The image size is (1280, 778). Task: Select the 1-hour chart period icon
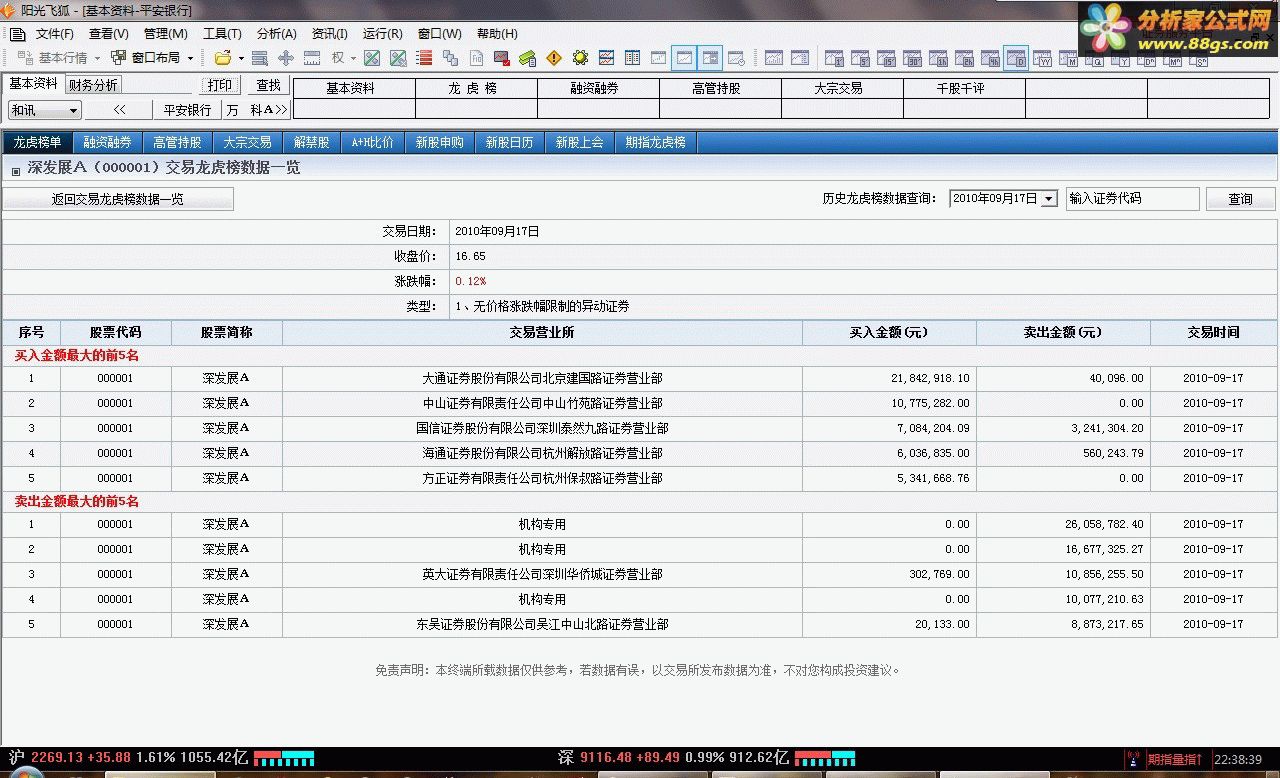click(938, 60)
